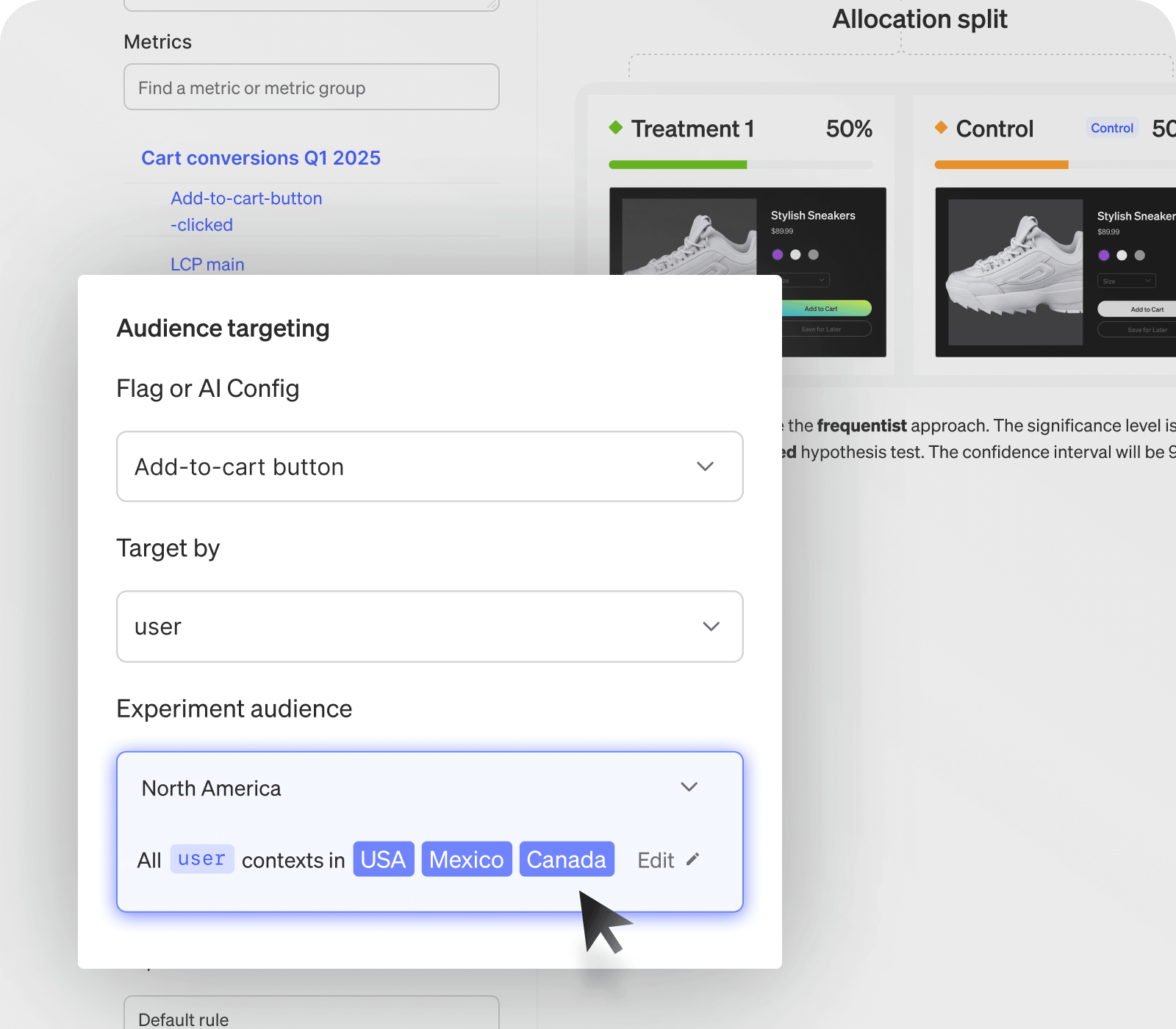Click the Audience targeting heading
1176x1029 pixels.
(223, 328)
